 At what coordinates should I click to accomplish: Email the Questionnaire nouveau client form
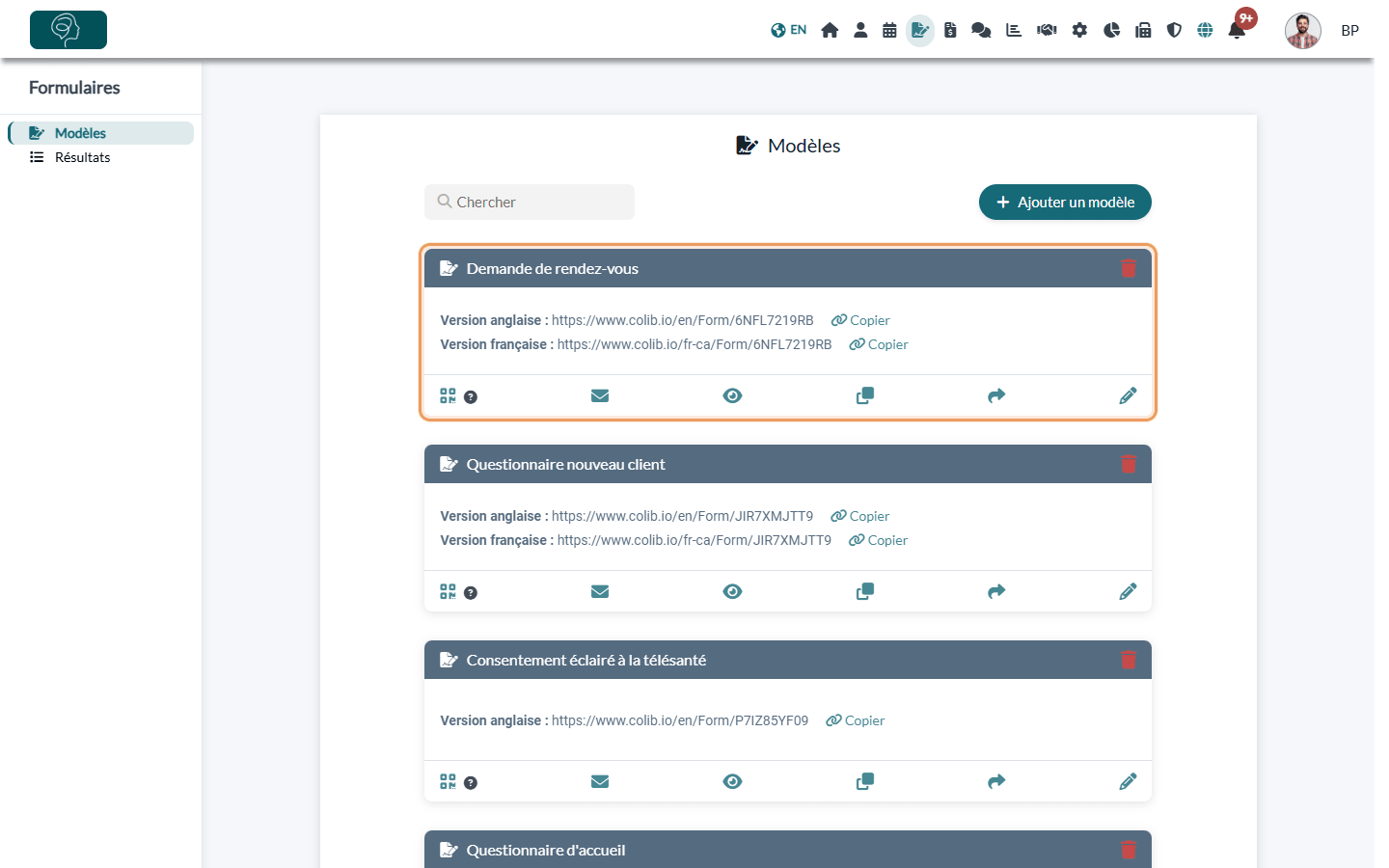tap(600, 591)
